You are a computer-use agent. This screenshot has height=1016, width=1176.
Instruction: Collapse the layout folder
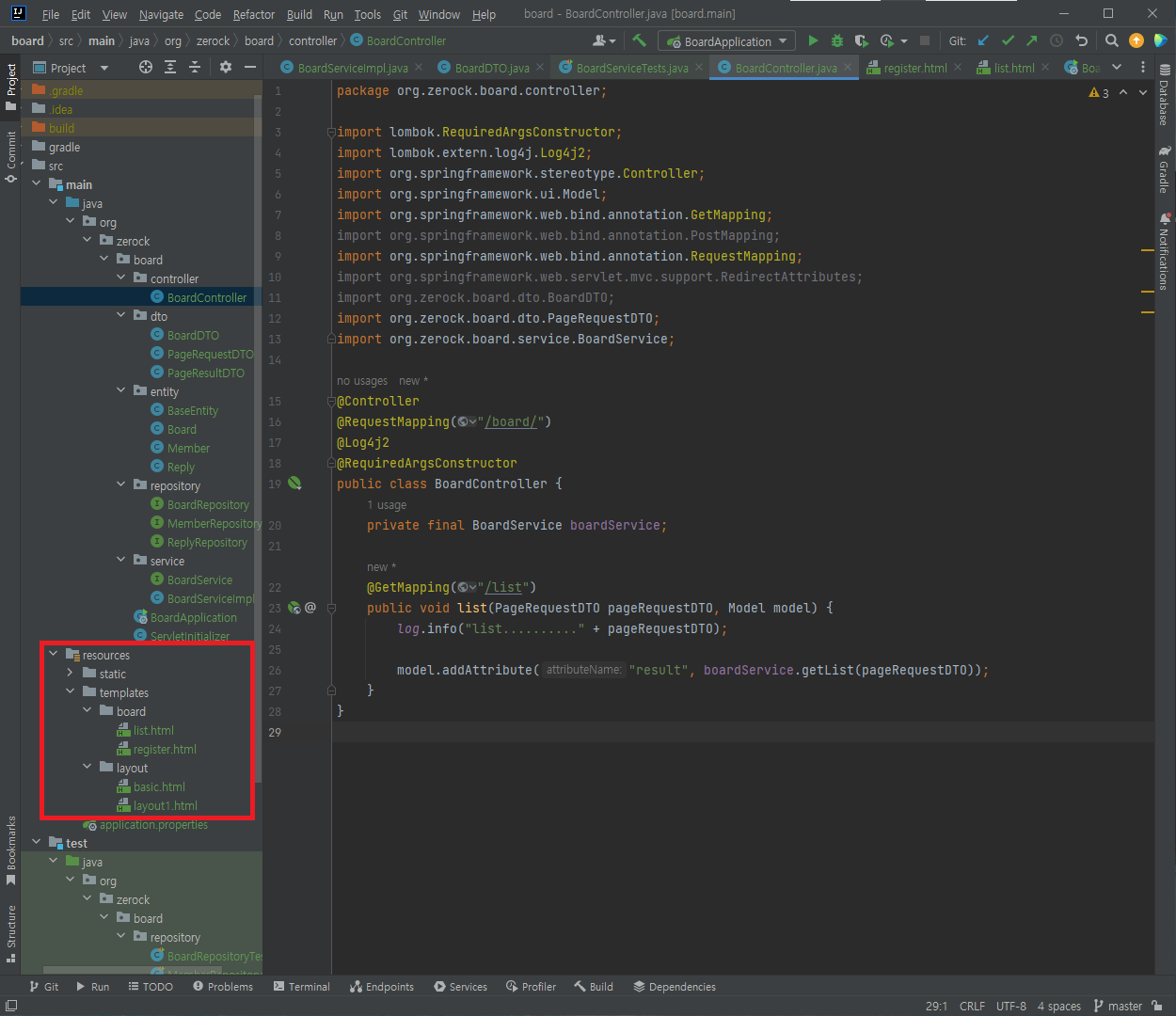pyautogui.click(x=87, y=767)
